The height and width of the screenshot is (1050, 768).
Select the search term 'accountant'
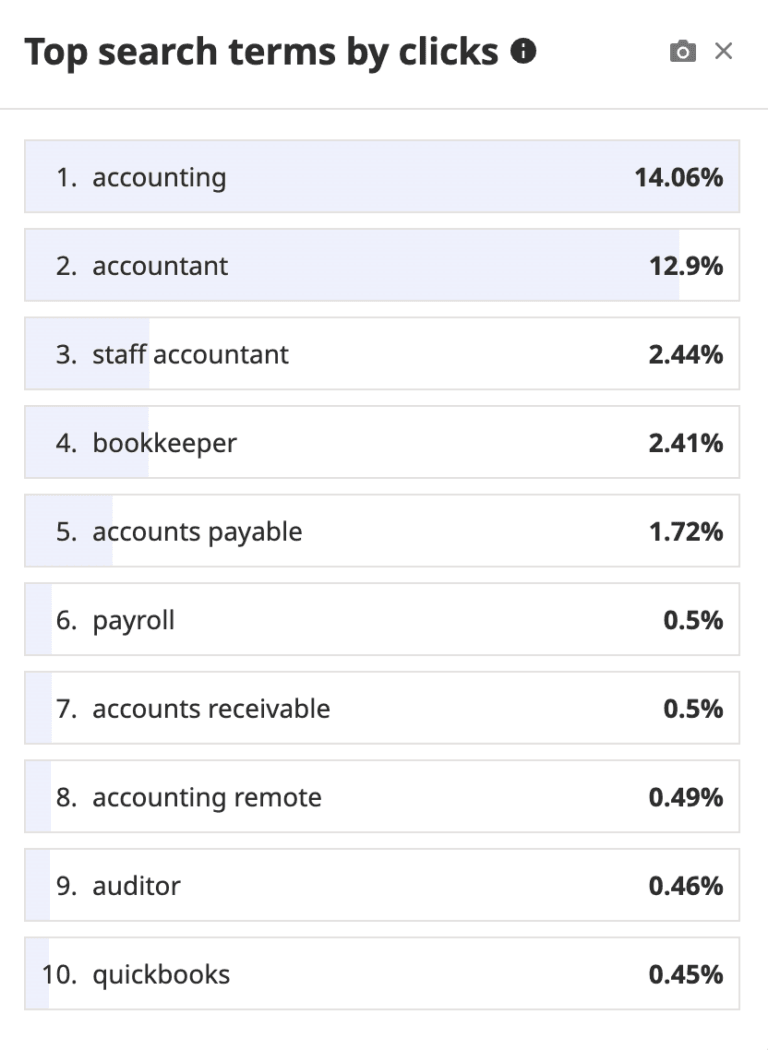point(158,266)
